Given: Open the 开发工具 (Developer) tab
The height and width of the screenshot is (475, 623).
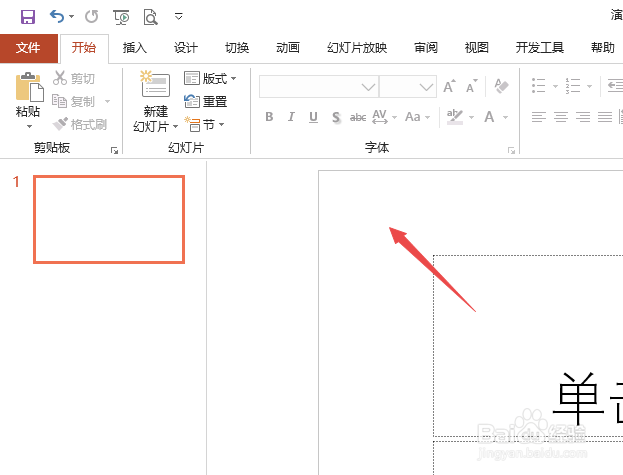Looking at the screenshot, I should point(540,48).
